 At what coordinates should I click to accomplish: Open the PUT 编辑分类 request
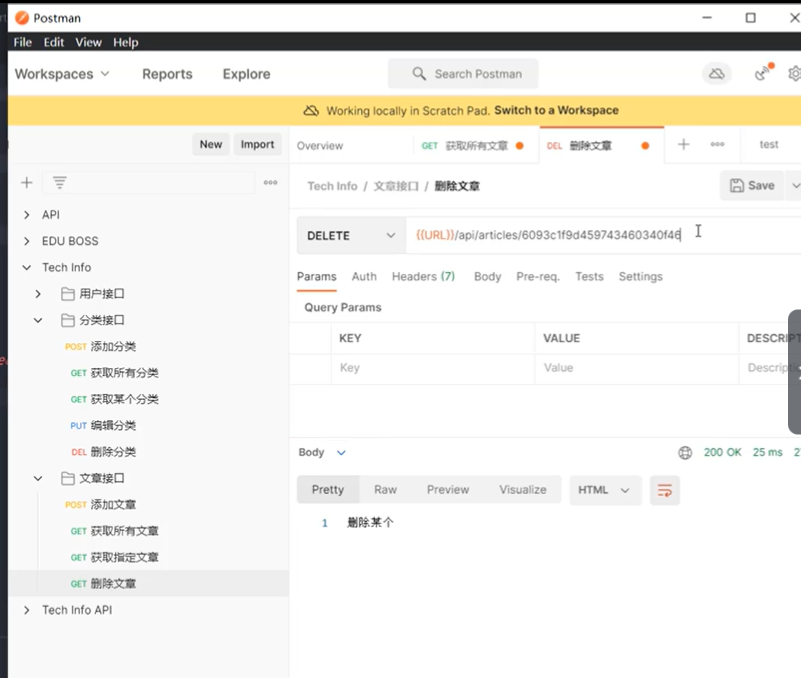click(x=103, y=426)
